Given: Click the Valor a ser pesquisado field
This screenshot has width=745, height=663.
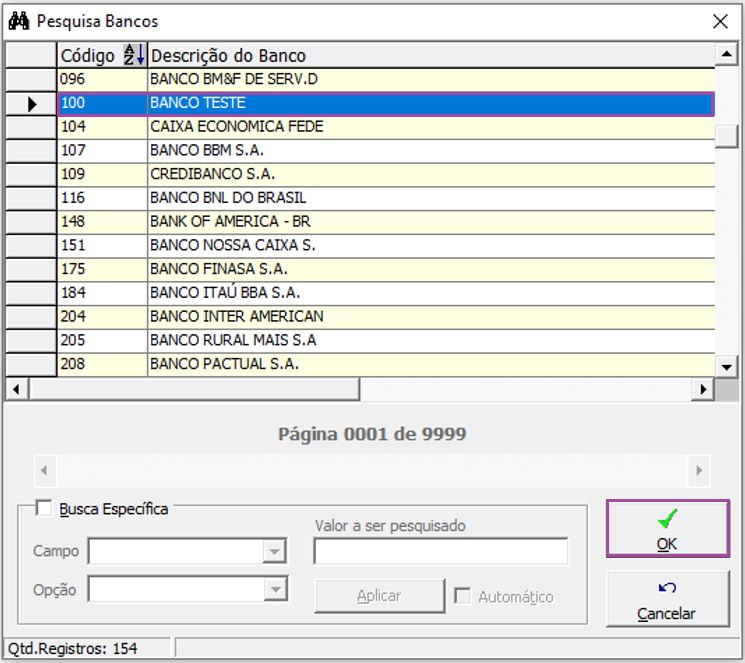Looking at the screenshot, I should tap(440, 551).
